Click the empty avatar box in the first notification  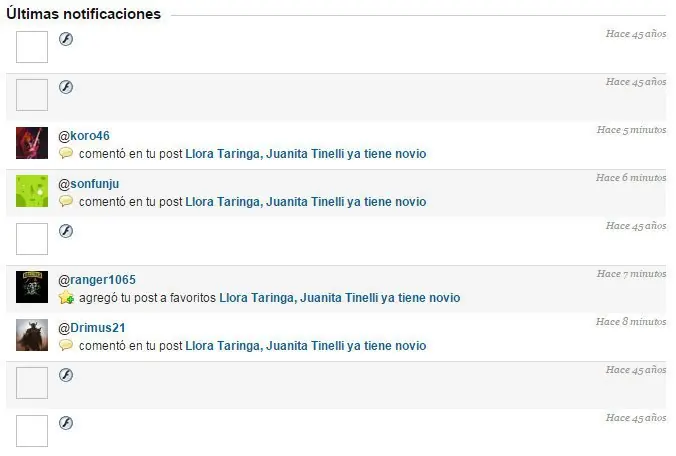tap(32, 47)
